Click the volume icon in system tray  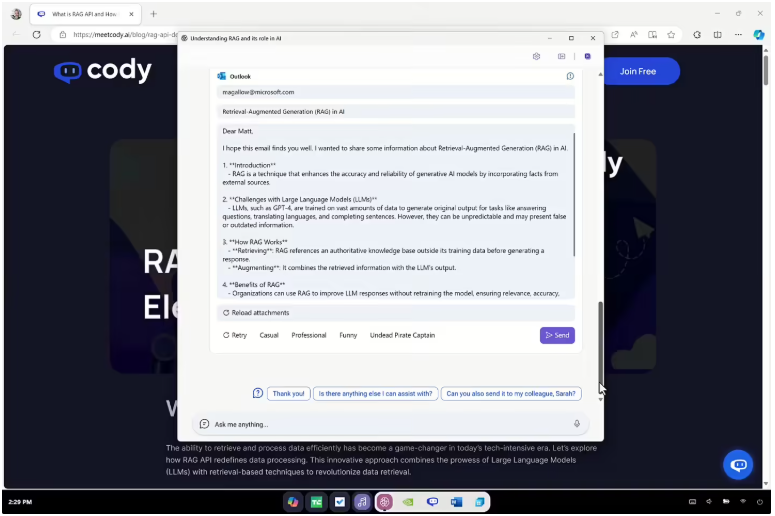point(709,502)
